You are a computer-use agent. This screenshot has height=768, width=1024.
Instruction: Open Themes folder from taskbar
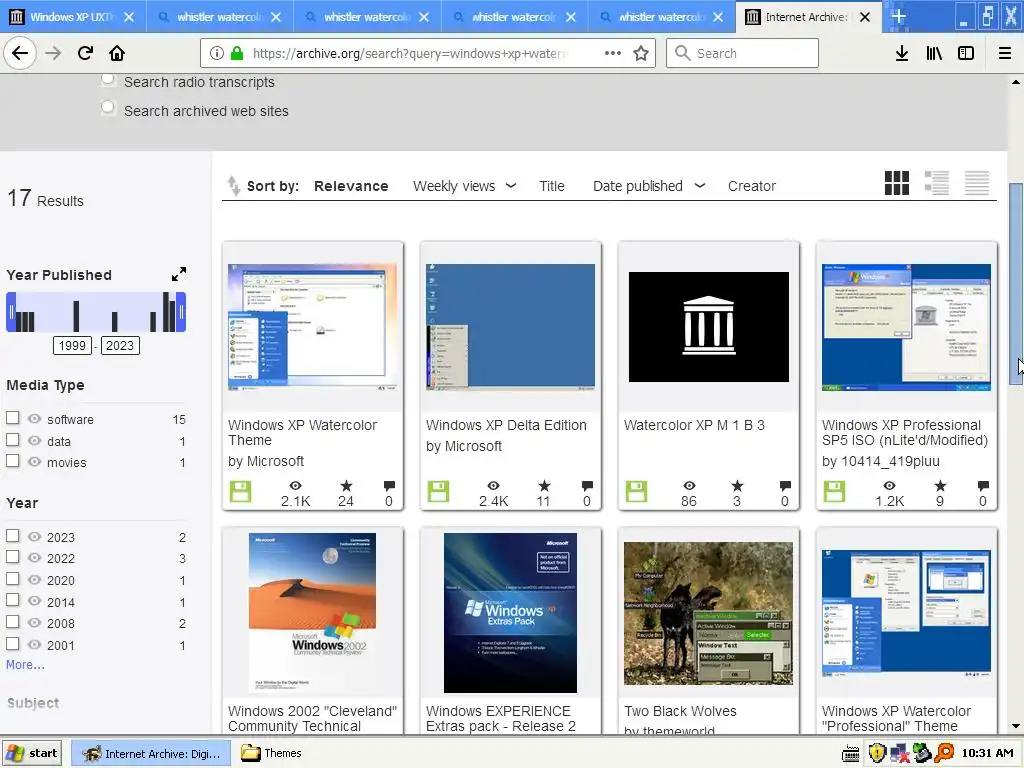pyautogui.click(x=271, y=753)
